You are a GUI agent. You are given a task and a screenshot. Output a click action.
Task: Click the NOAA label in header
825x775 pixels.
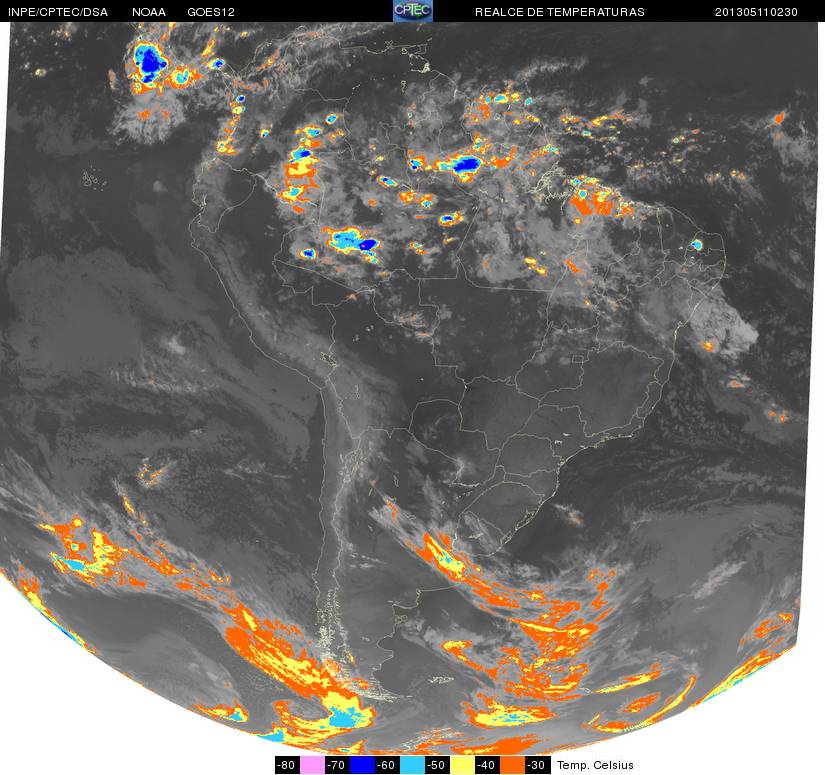(149, 12)
